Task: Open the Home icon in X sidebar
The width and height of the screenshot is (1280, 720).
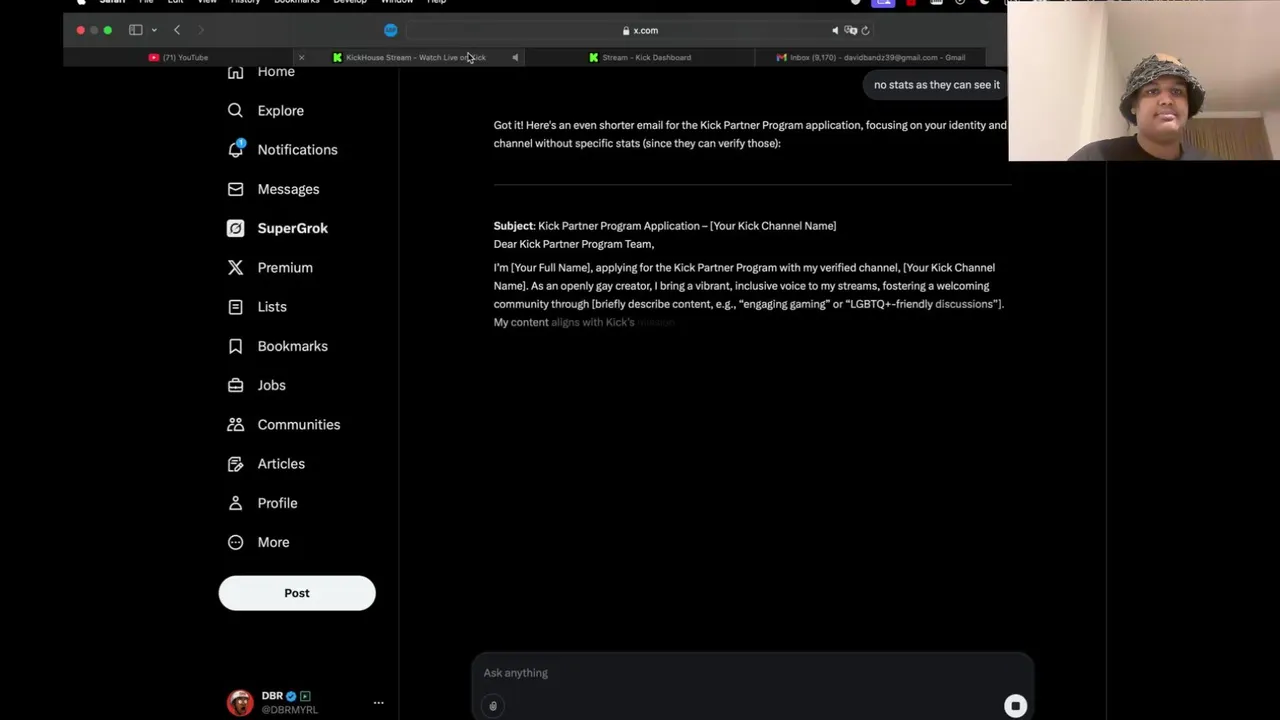Action: (x=235, y=72)
